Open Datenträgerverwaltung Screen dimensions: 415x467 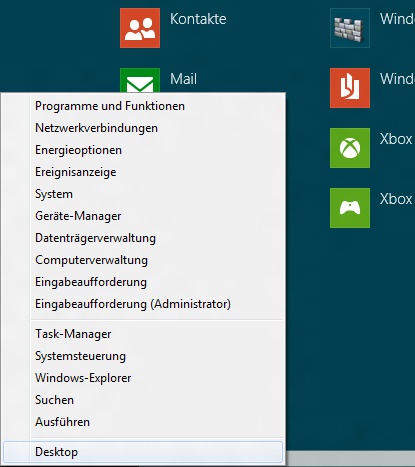pyautogui.click(x=143, y=238)
